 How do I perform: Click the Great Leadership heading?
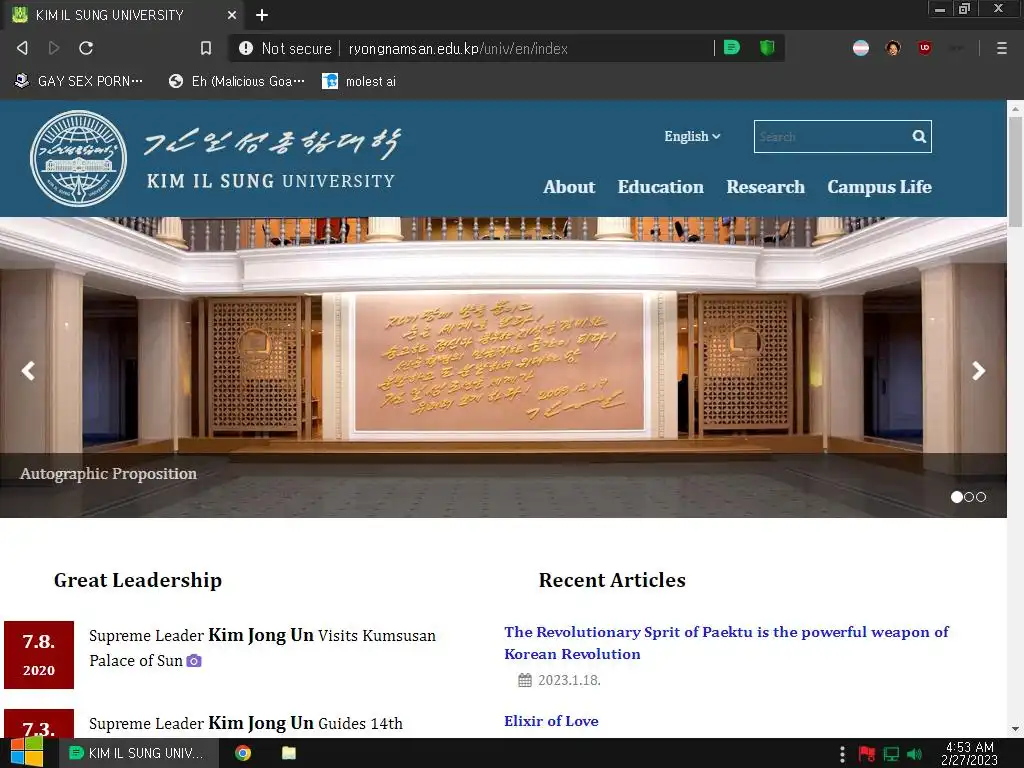point(138,580)
